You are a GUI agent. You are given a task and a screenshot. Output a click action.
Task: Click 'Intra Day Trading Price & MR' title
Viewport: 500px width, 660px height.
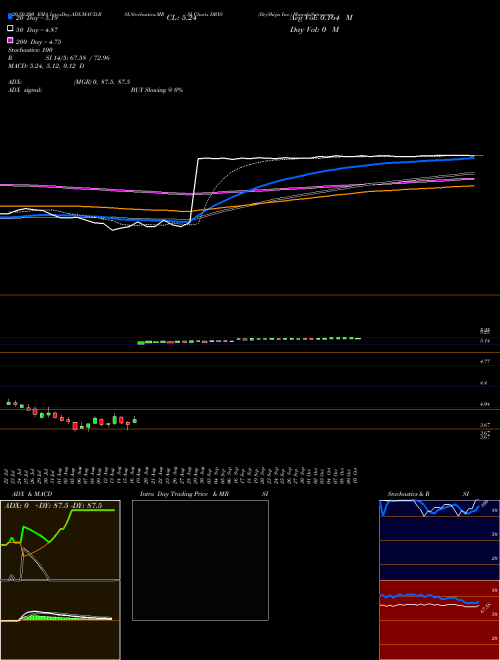point(184,494)
